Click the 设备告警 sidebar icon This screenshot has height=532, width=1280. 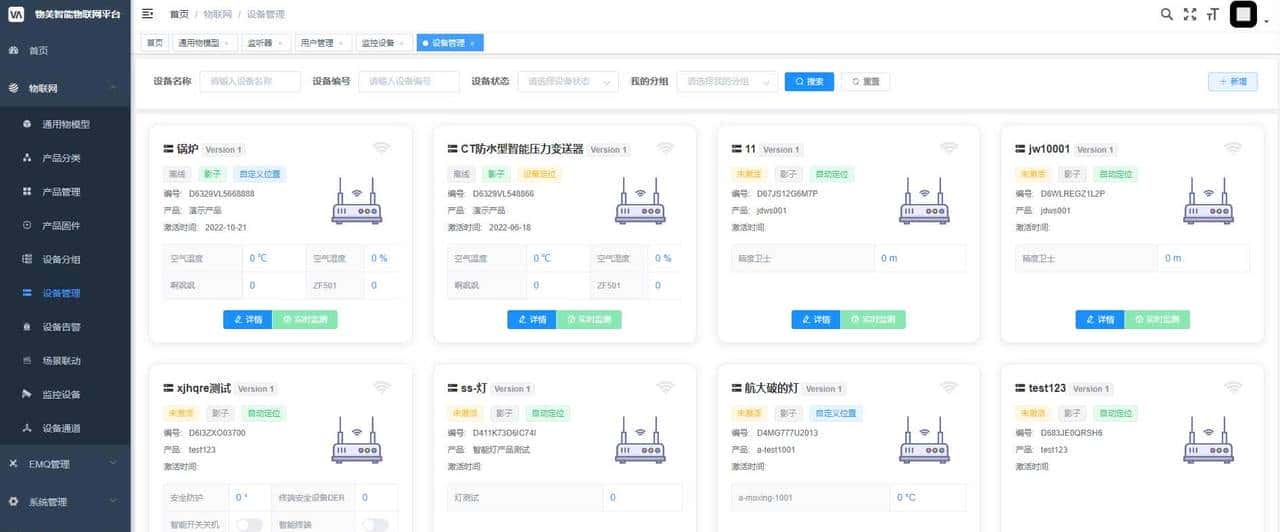pyautogui.click(x=27, y=327)
